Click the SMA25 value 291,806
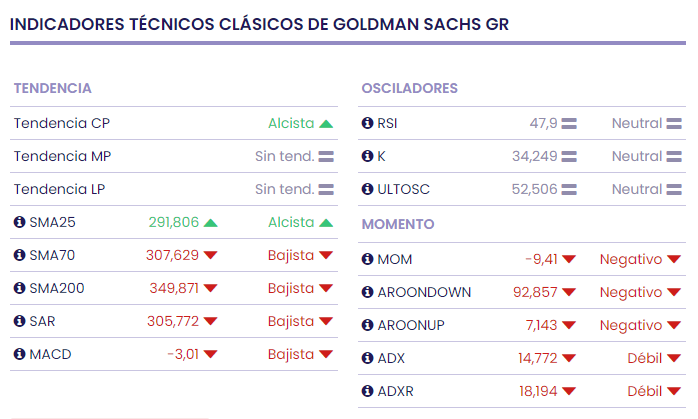698x419 pixels. pyautogui.click(x=174, y=222)
